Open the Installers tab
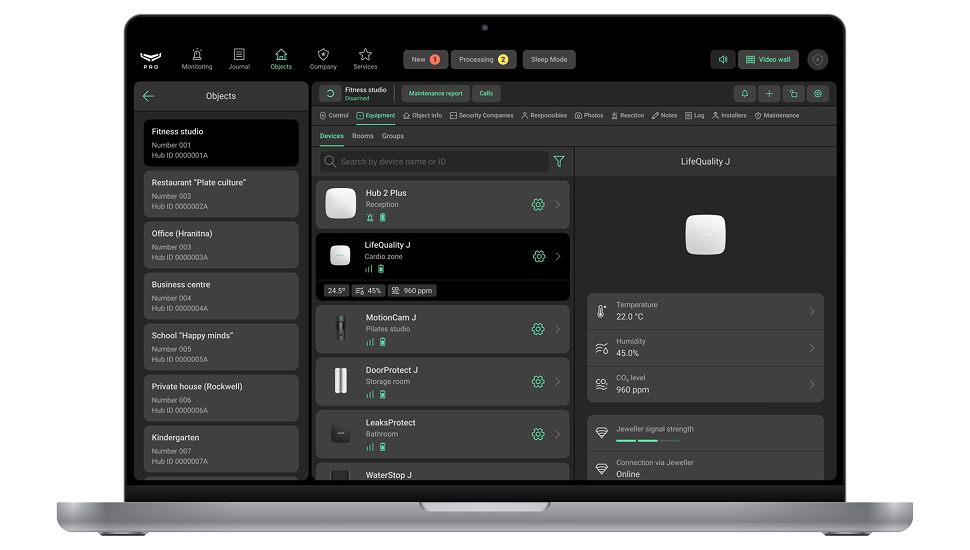This screenshot has height=550, width=970. tap(729, 116)
